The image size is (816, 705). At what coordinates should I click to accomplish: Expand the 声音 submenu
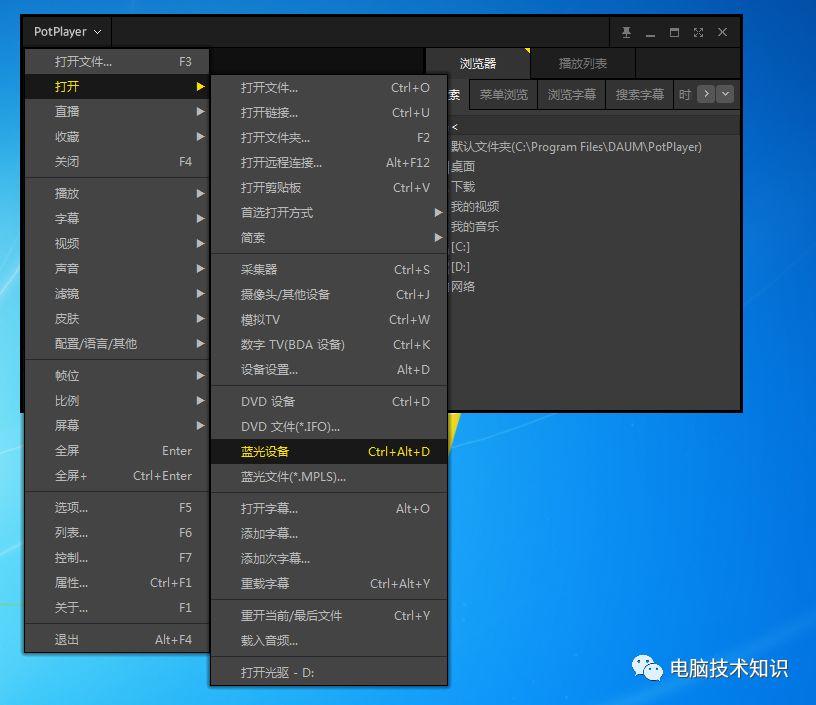pos(117,268)
